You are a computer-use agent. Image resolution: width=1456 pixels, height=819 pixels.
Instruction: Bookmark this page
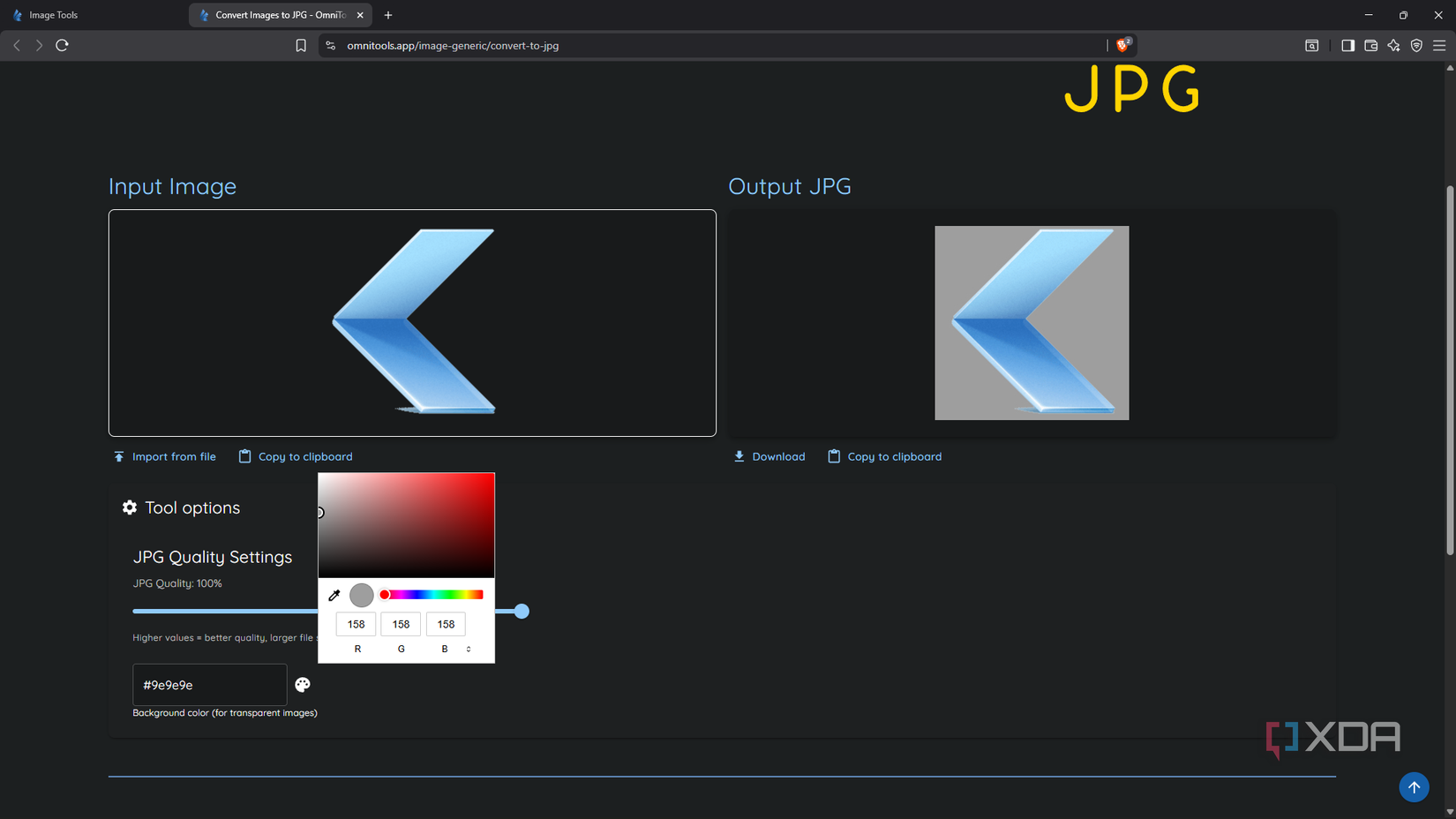click(301, 45)
